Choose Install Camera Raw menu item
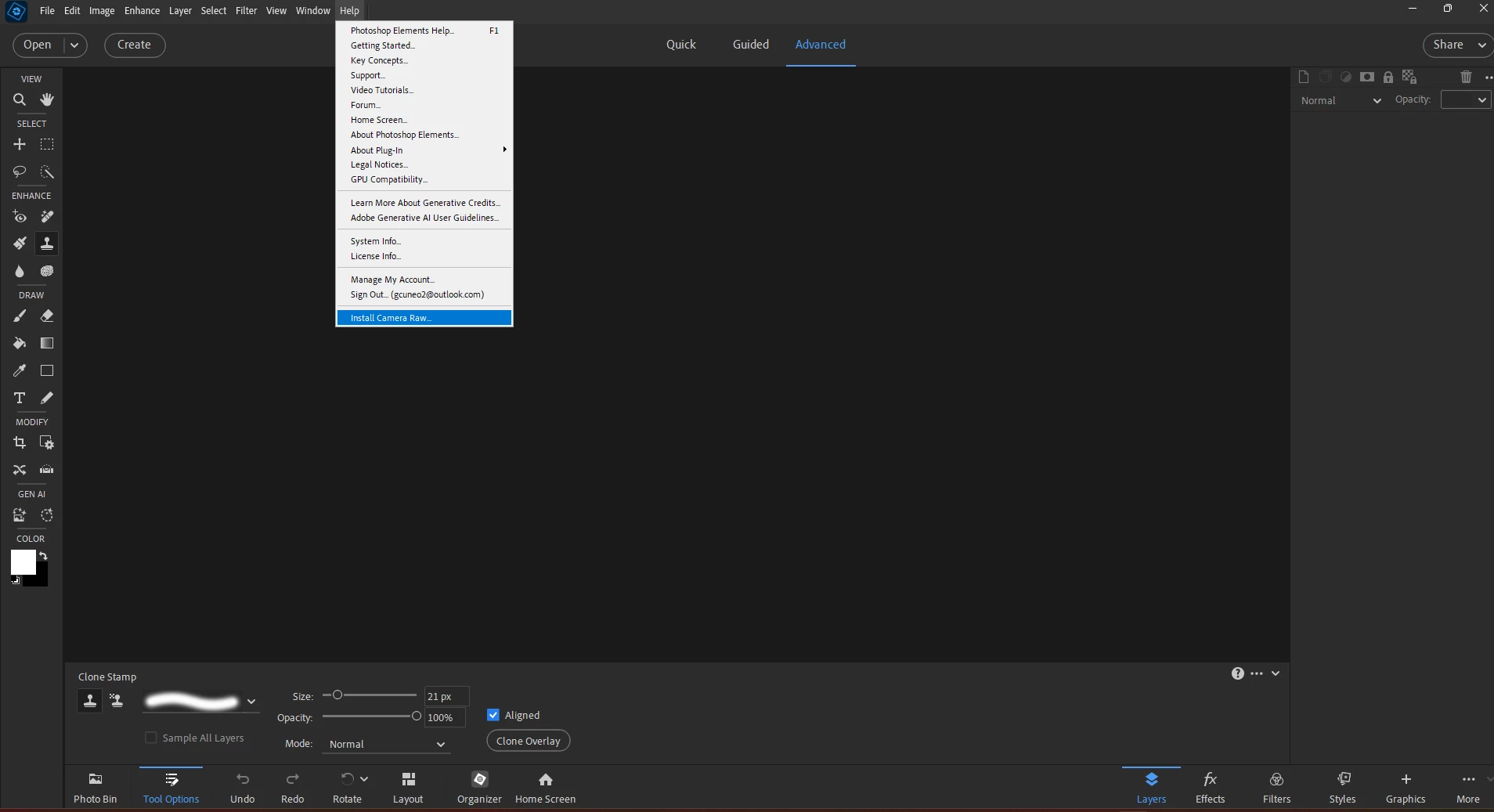This screenshot has height=812, width=1494. pos(424,318)
